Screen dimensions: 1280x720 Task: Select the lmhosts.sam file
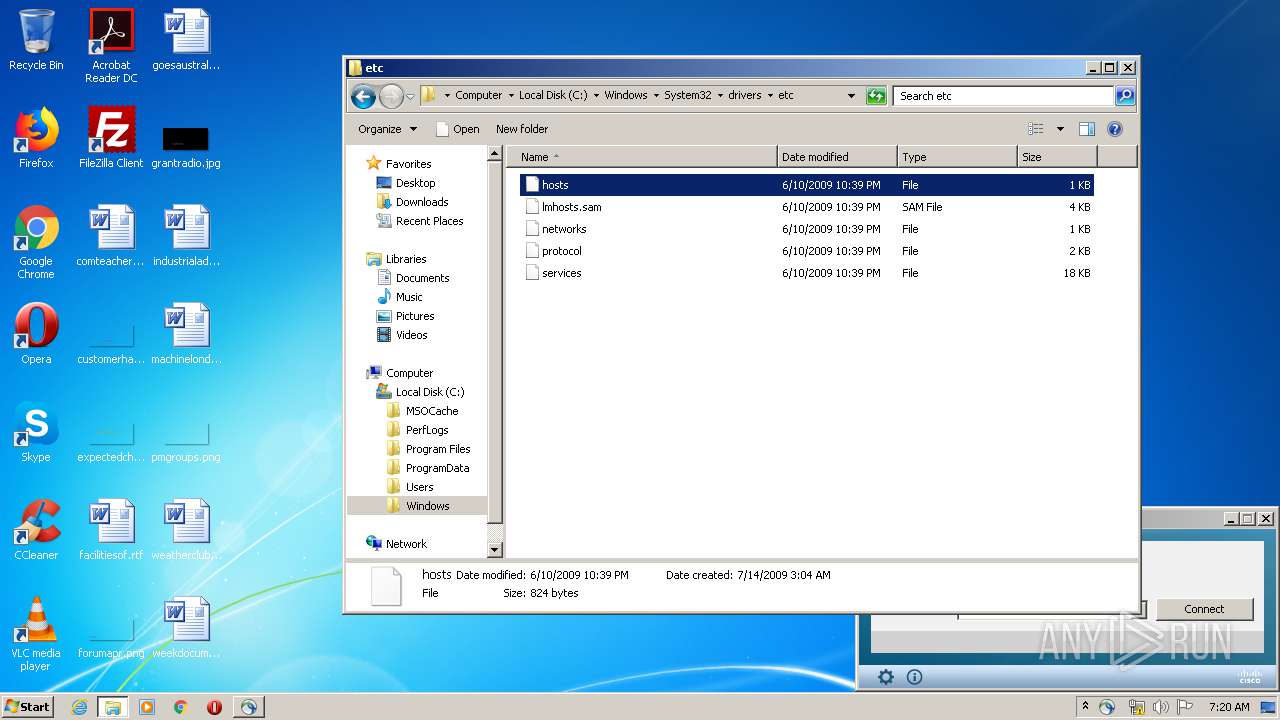coord(807,207)
